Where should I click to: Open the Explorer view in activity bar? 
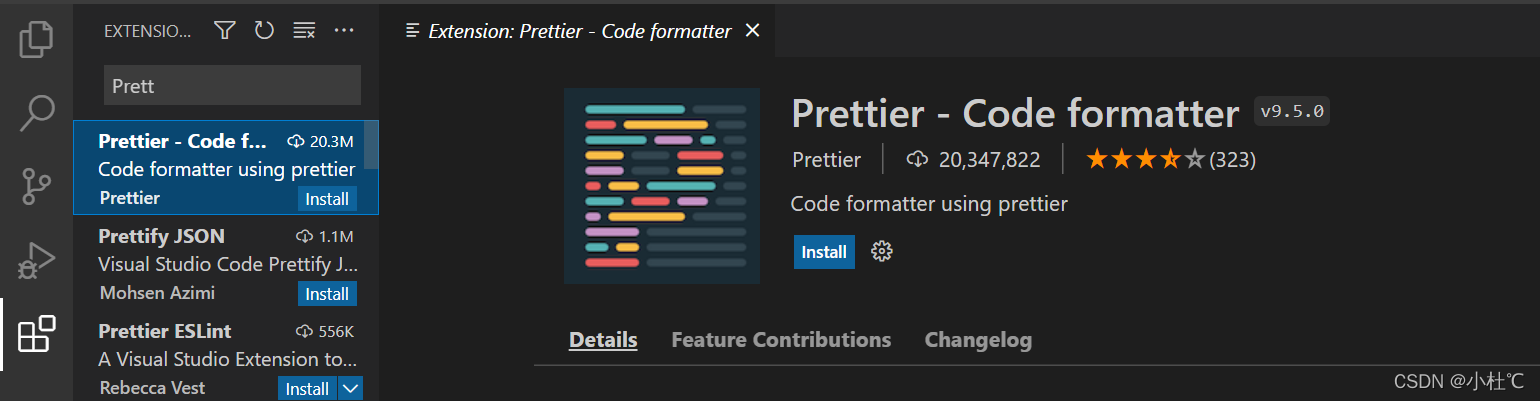tap(36, 38)
